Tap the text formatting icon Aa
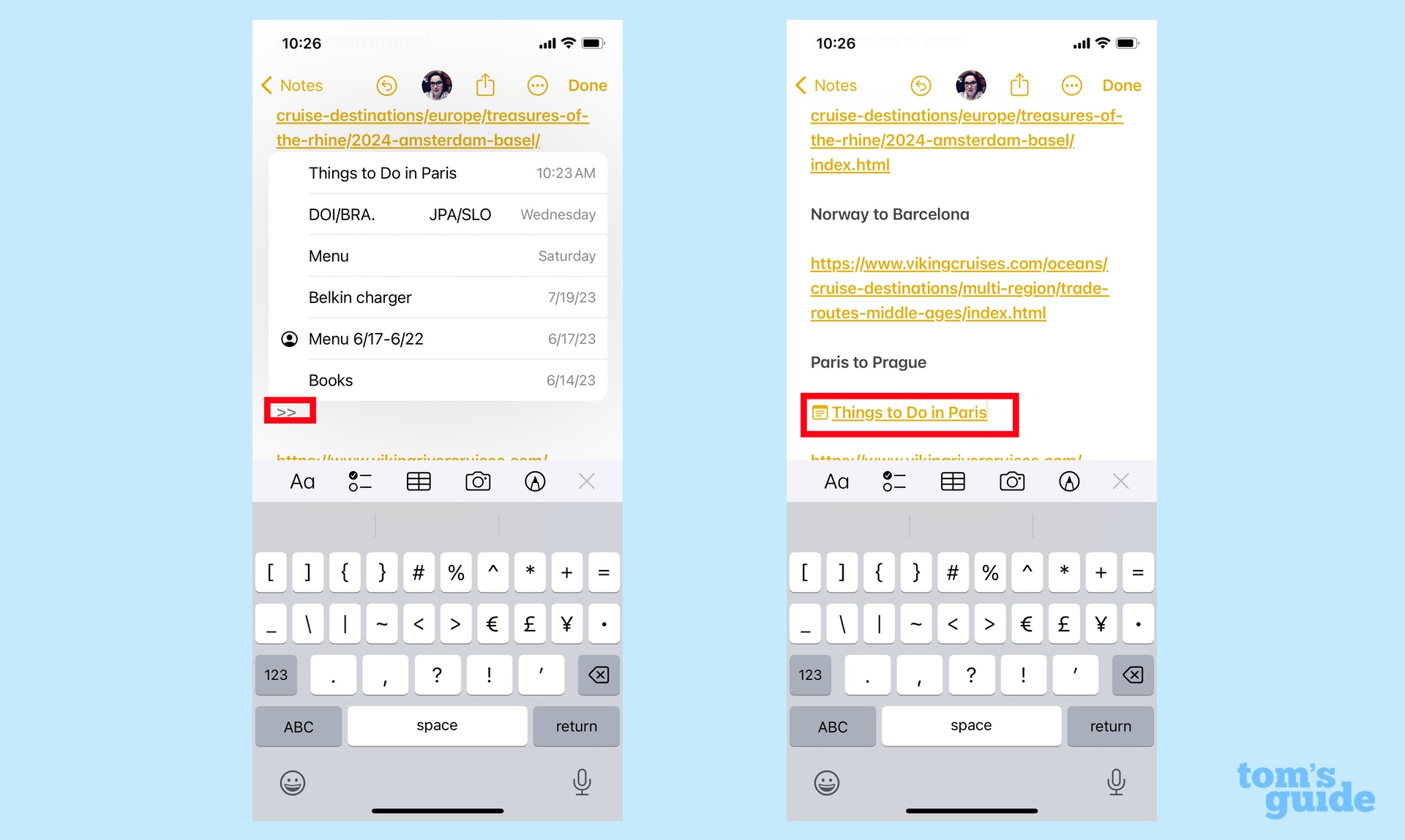The image size is (1405, 840). click(x=304, y=482)
